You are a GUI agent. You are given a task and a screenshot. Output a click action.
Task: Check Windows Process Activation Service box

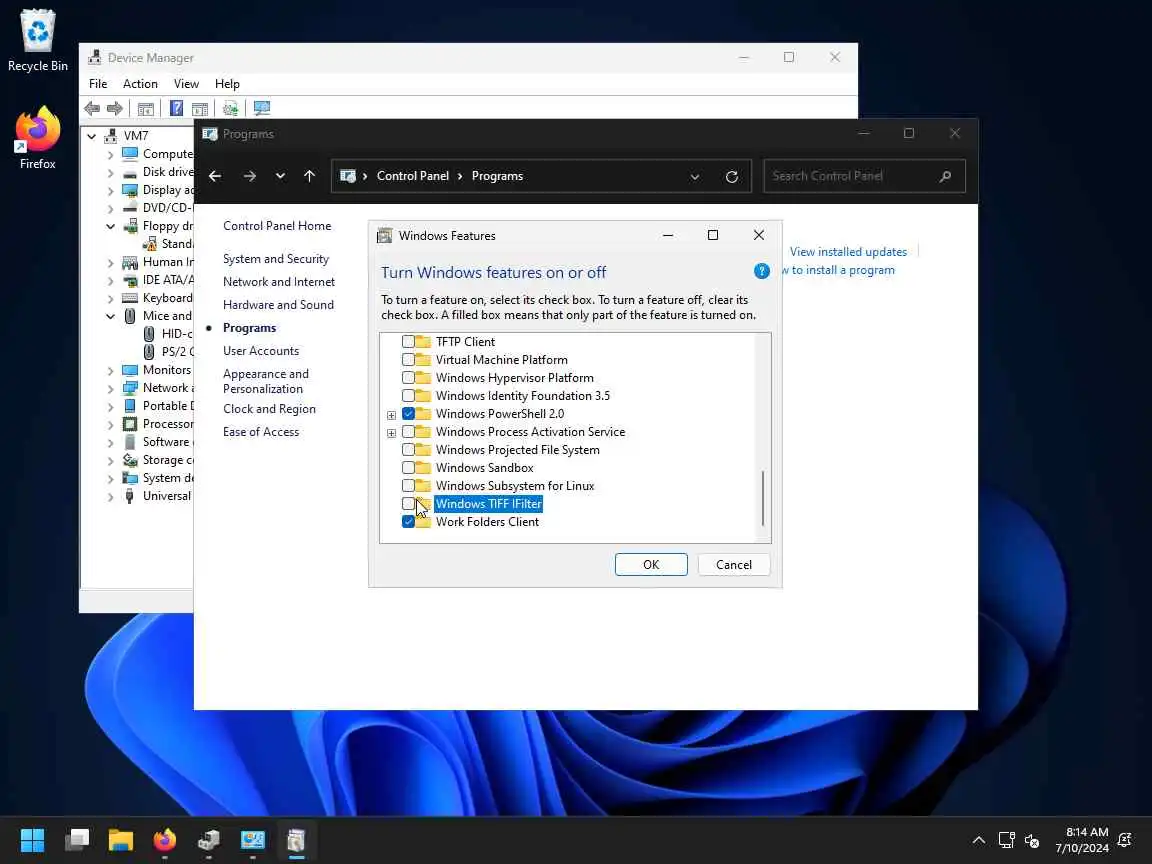tap(408, 432)
